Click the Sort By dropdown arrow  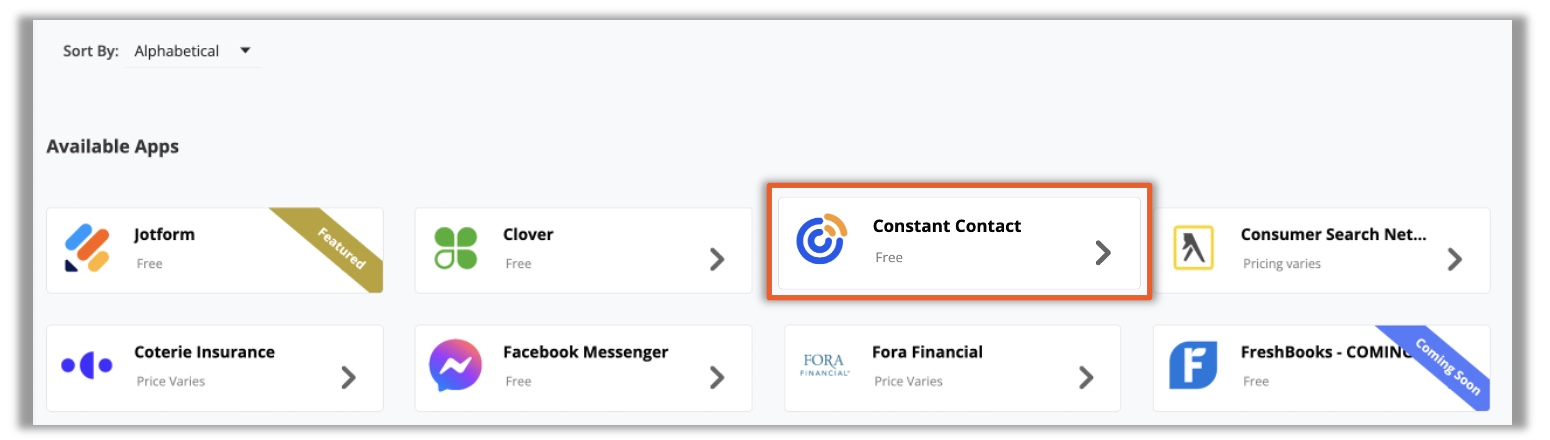(x=245, y=50)
